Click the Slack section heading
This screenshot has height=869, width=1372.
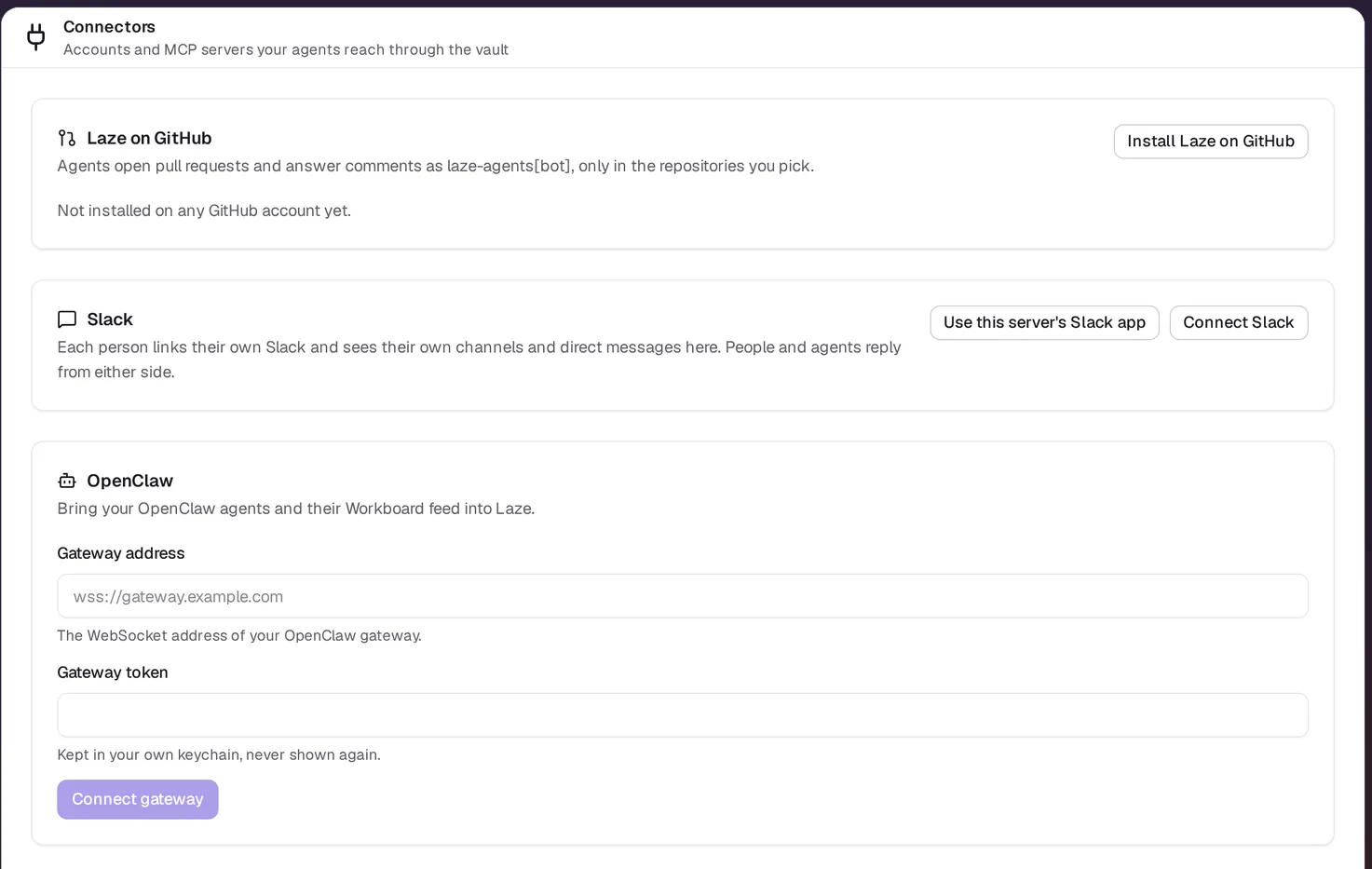(x=110, y=319)
